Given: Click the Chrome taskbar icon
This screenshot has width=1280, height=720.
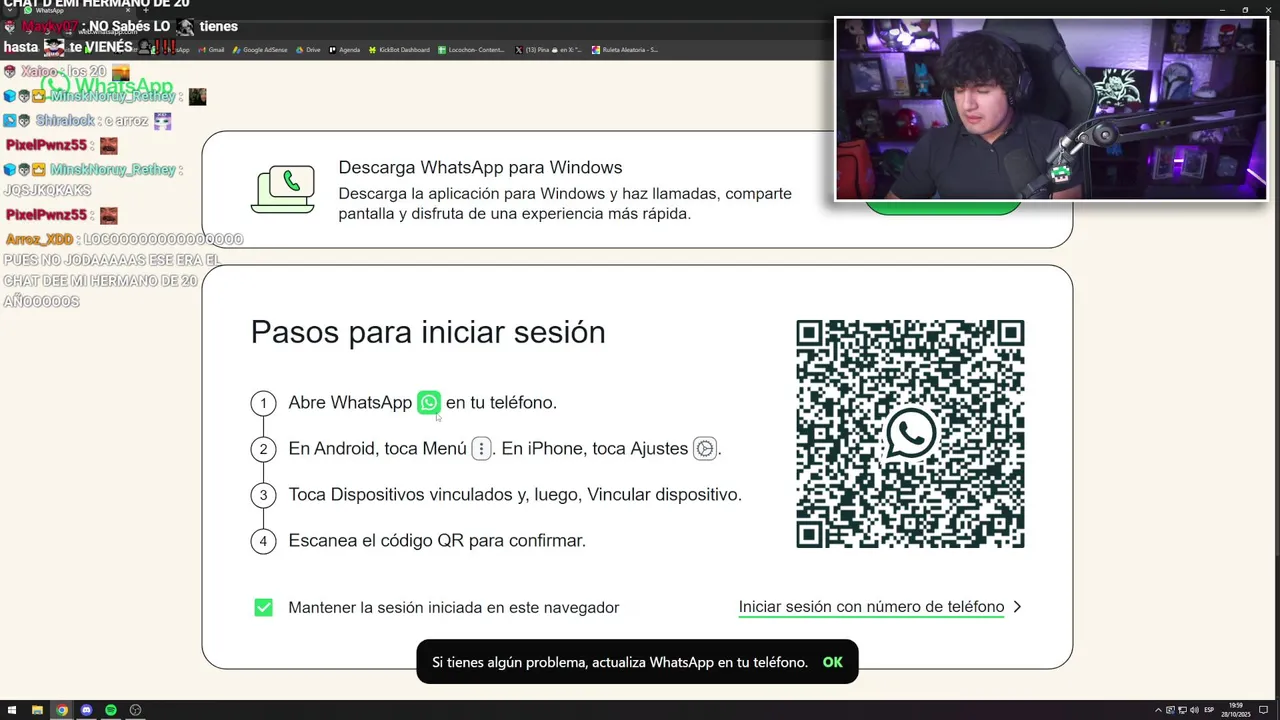Looking at the screenshot, I should [x=62, y=710].
